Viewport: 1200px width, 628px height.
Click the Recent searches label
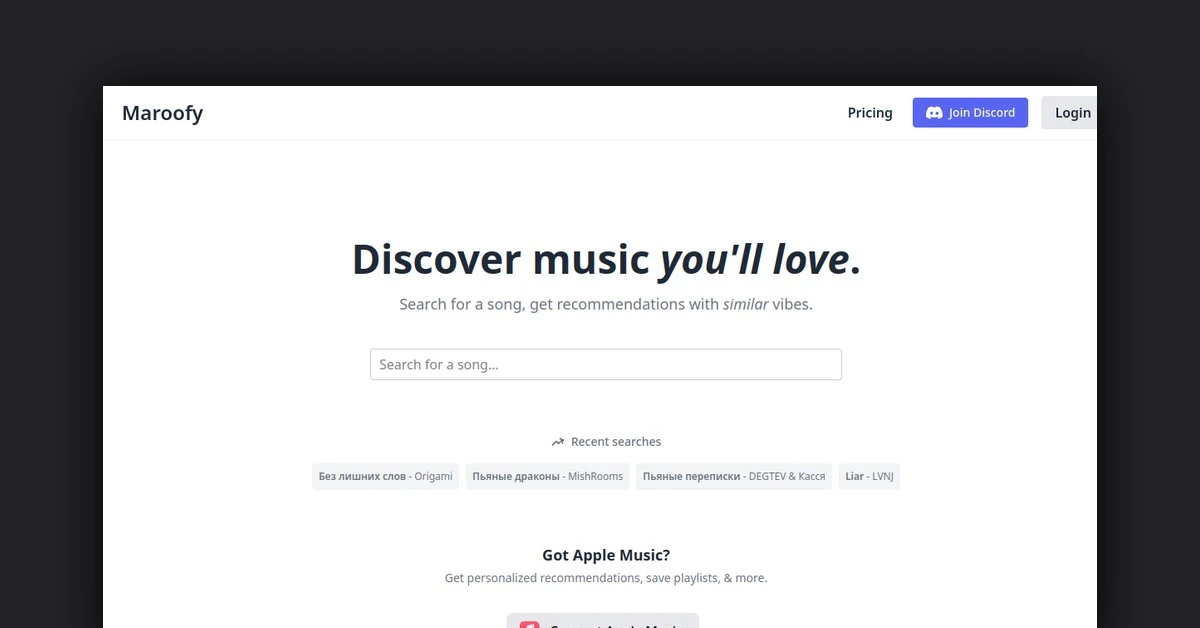point(616,442)
